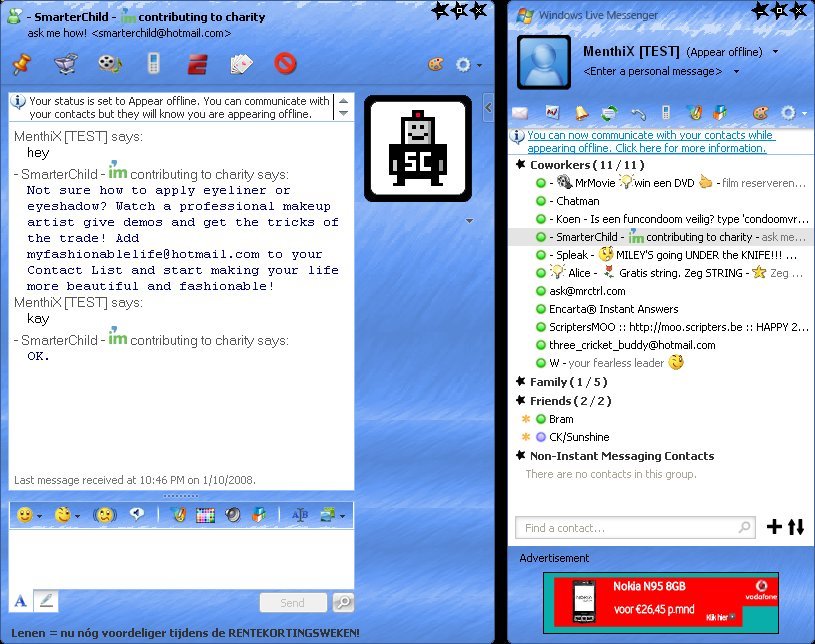Click the shopping cart share files icon

[66, 64]
